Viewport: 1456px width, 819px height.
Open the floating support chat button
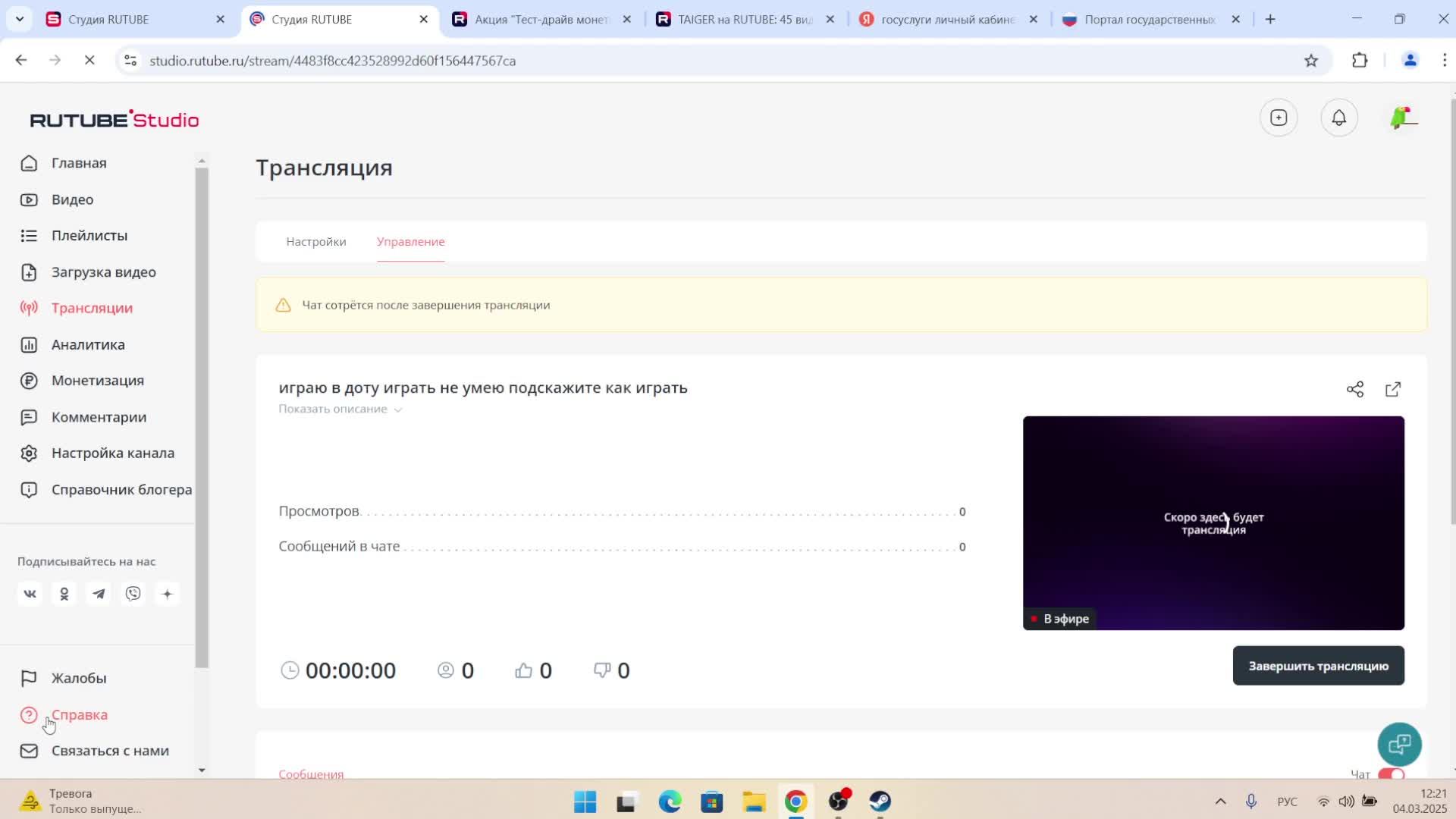(1399, 745)
